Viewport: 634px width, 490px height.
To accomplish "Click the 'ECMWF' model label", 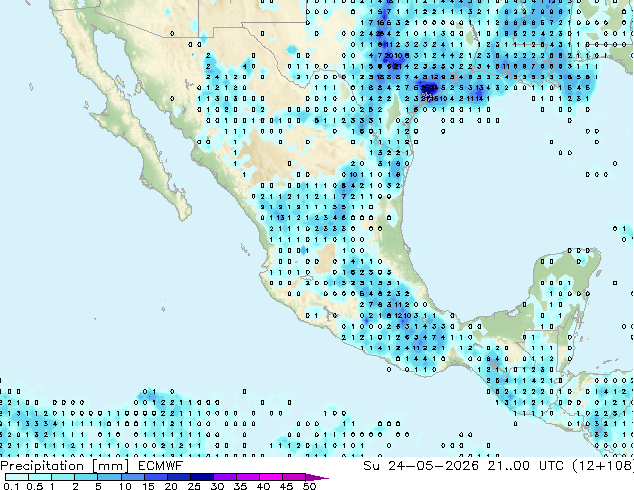I will (160, 466).
